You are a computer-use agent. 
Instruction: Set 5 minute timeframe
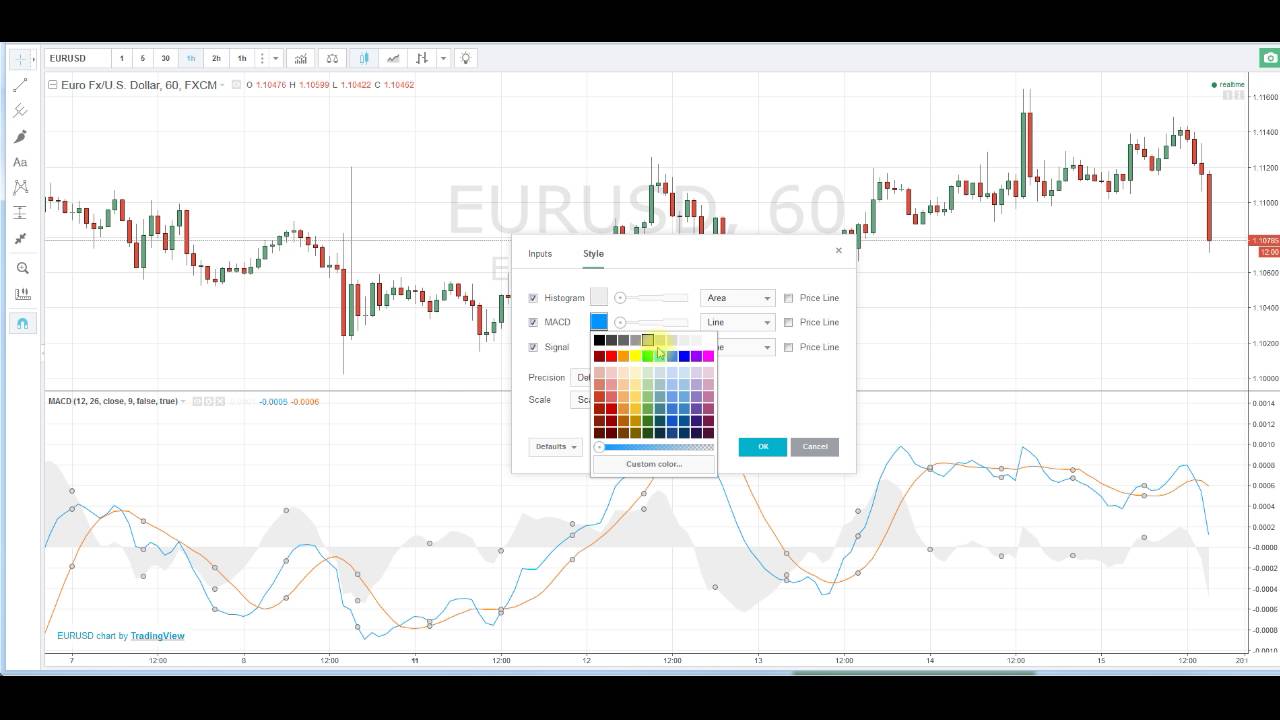click(142, 58)
